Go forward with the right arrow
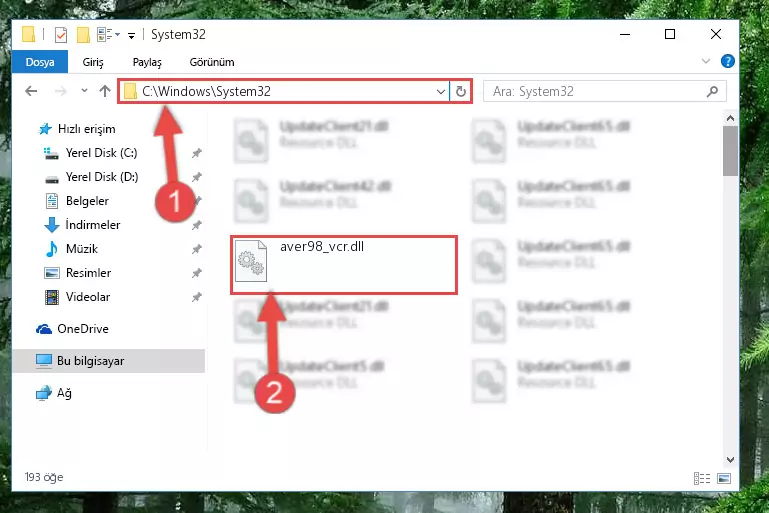 [60, 91]
